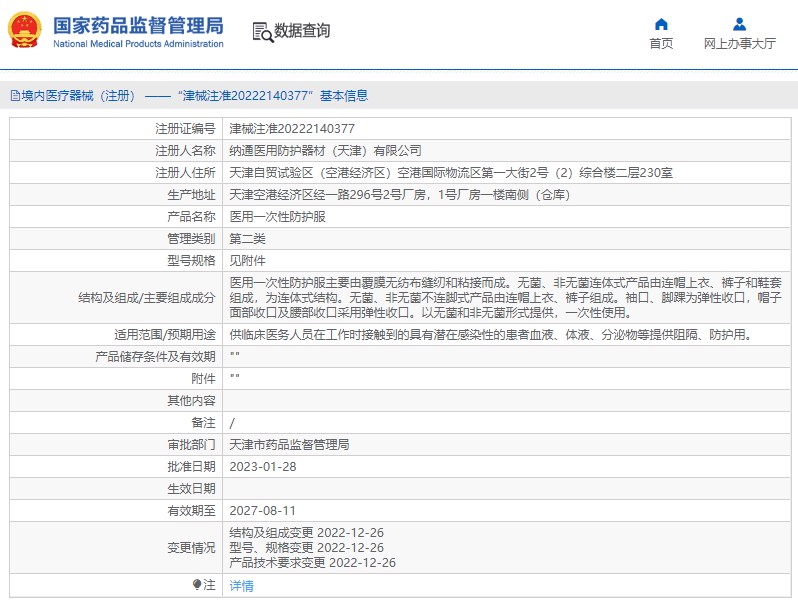The image size is (798, 603).
Task: Click 适用范围 value 供临床医务人员
Action: pyautogui.click(x=491, y=334)
